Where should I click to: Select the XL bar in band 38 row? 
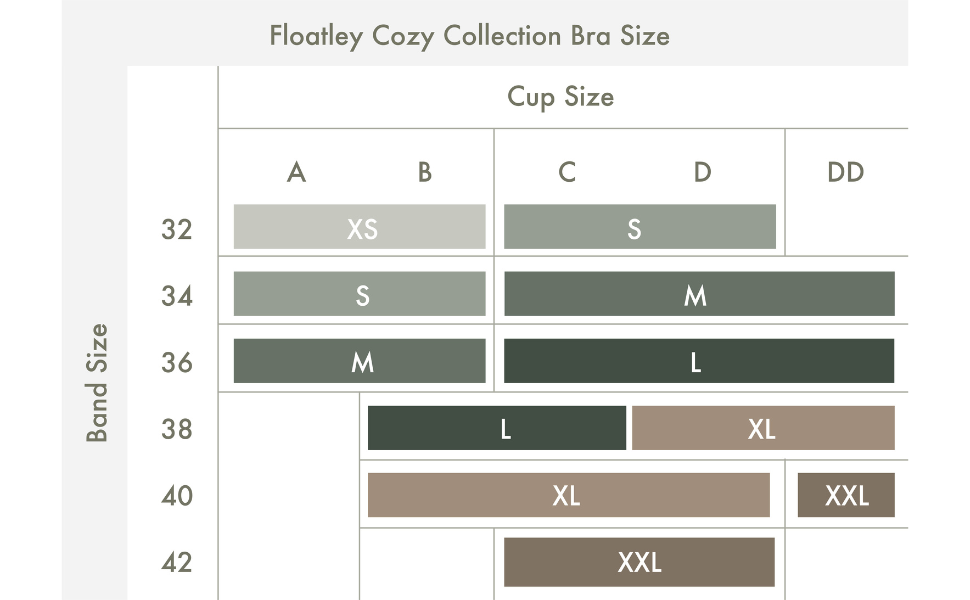pos(763,428)
